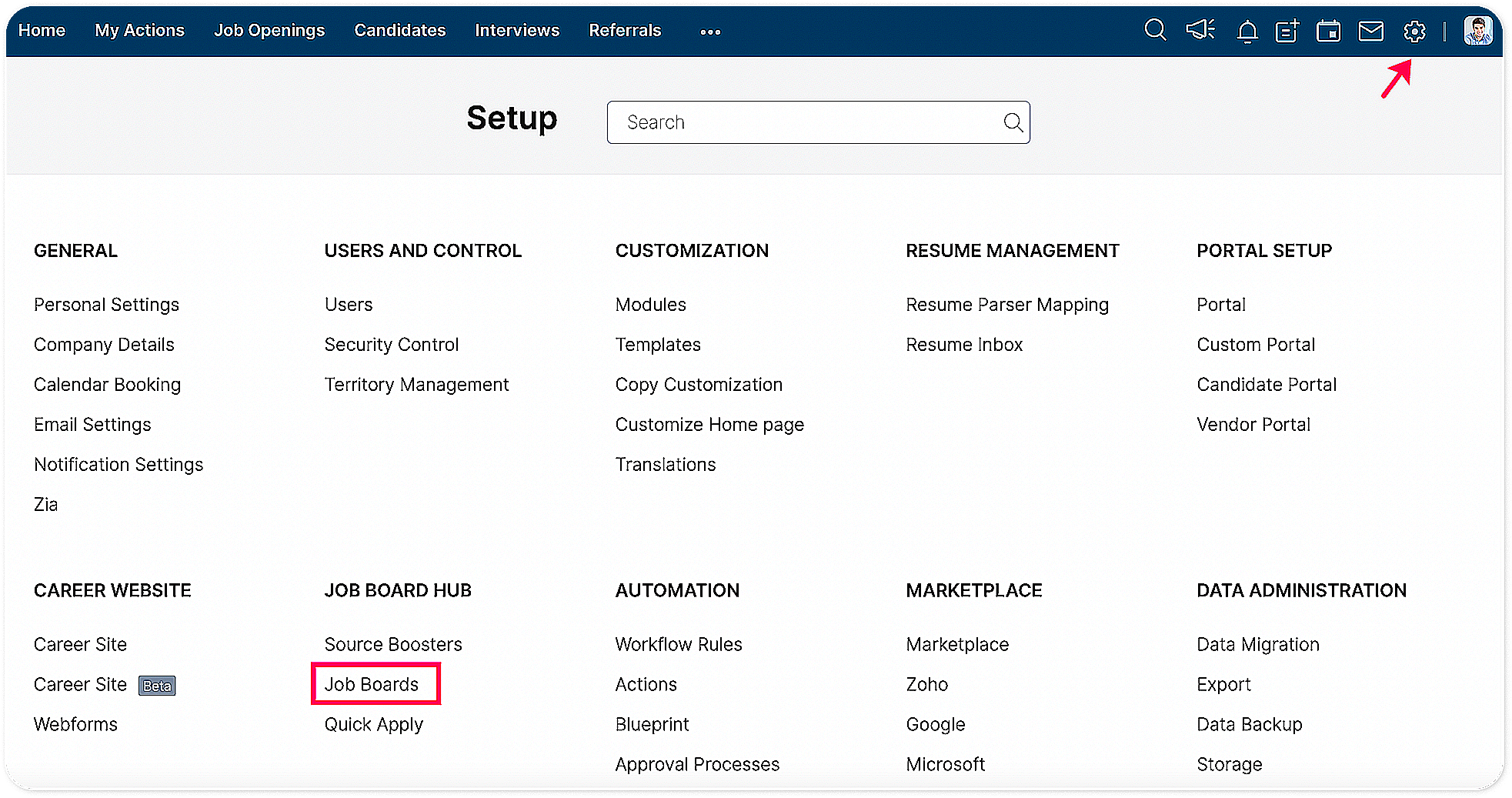Click the Setup gear icon
1512x798 pixels.
click(1414, 32)
